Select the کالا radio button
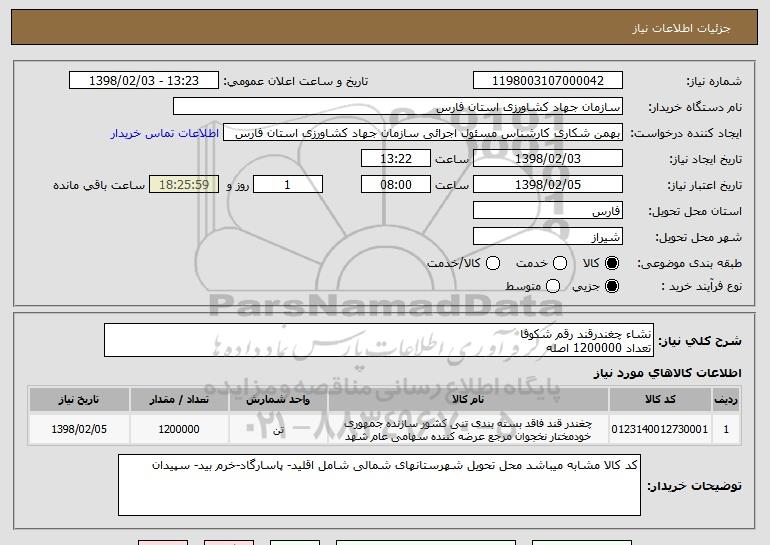The width and height of the screenshot is (770, 545). [x=612, y=263]
